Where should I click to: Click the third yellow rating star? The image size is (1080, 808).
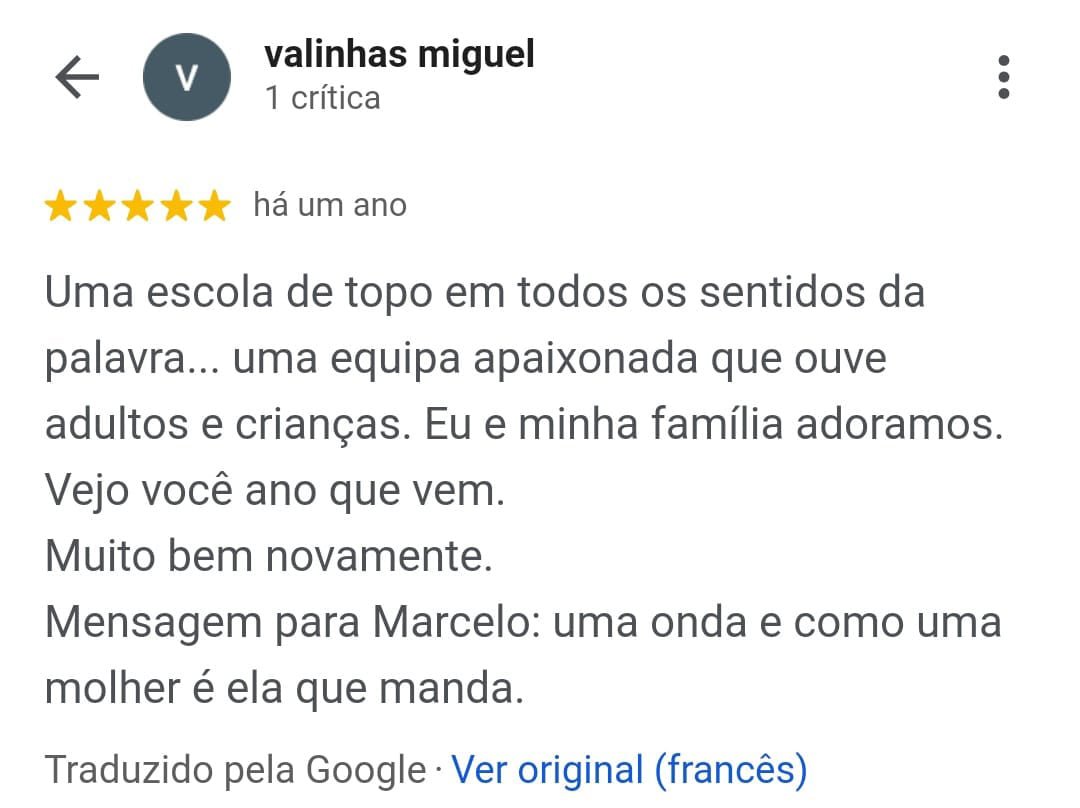click(137, 206)
